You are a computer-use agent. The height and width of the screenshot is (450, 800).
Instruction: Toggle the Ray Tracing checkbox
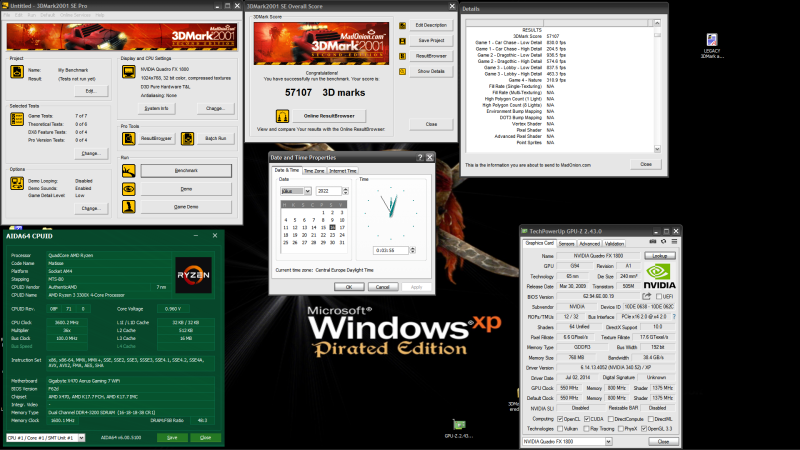(587, 429)
